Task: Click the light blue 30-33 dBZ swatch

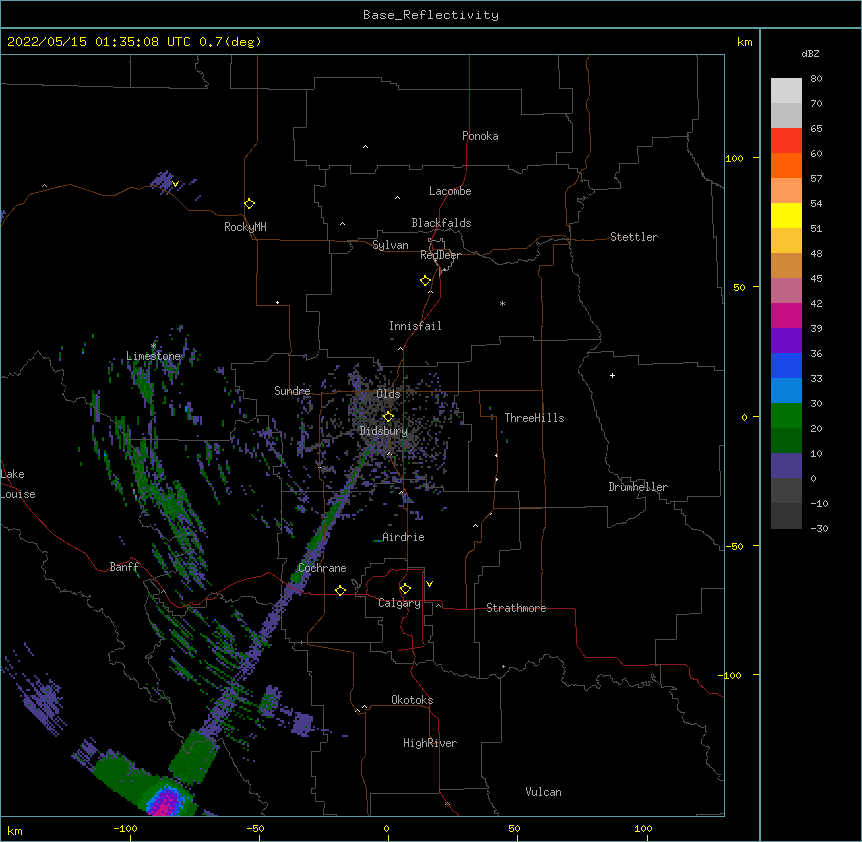Action: (x=786, y=391)
